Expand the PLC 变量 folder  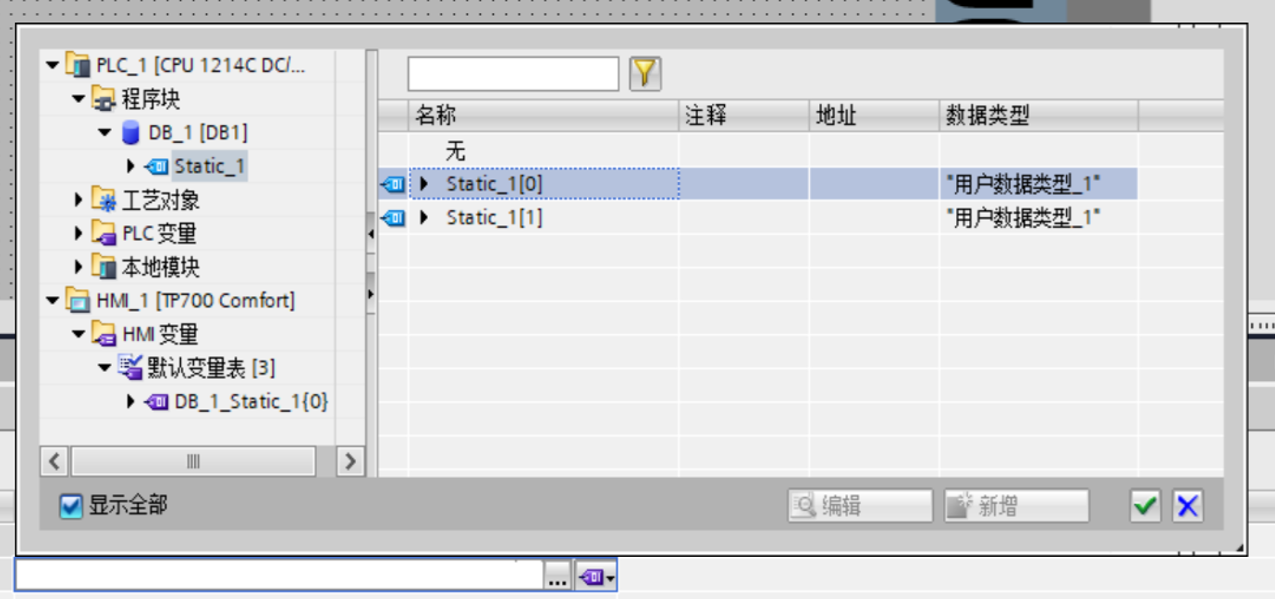click(x=79, y=233)
